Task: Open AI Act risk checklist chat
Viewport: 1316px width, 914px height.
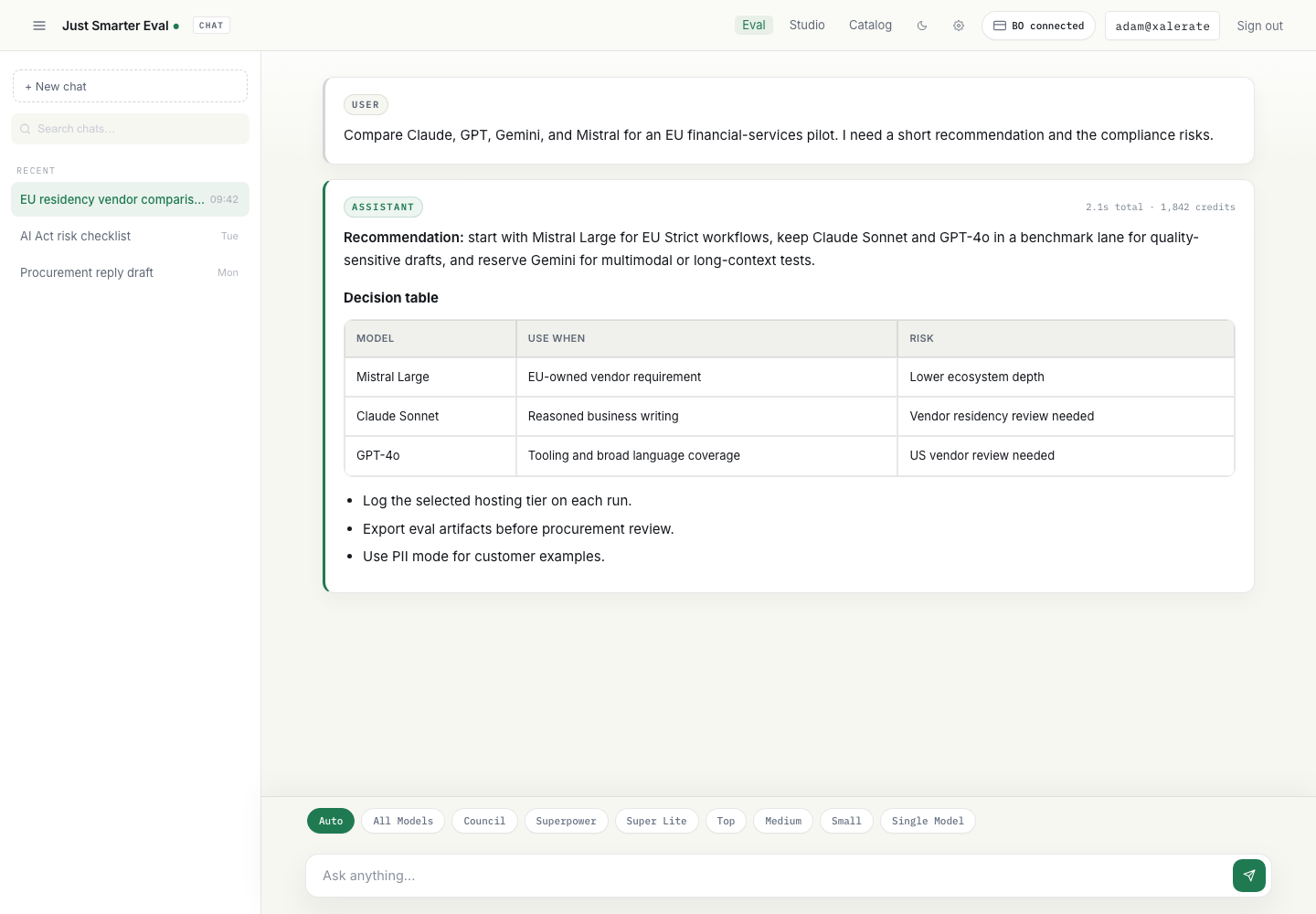Action: click(x=130, y=236)
